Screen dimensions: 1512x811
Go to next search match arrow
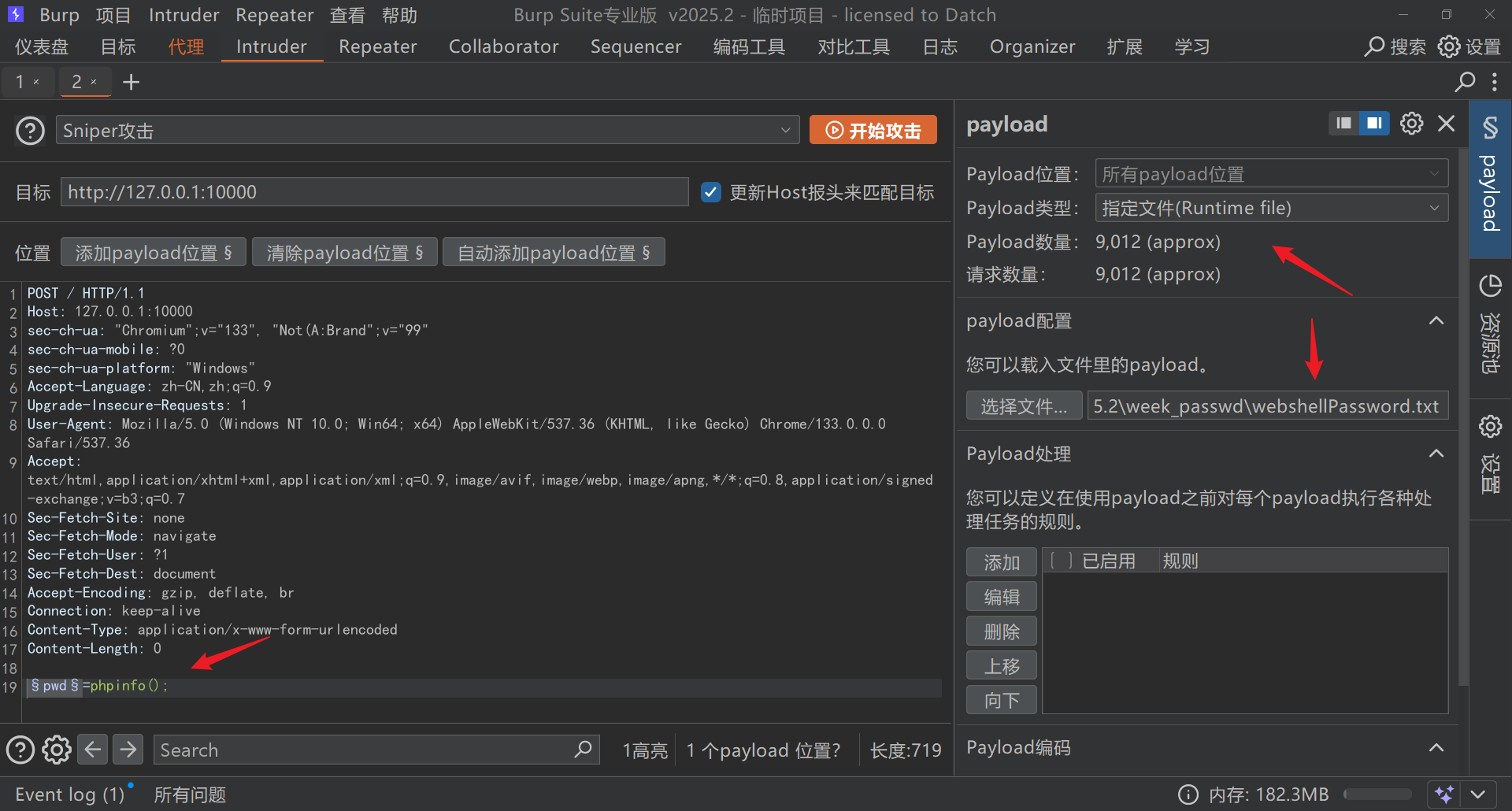coord(128,750)
